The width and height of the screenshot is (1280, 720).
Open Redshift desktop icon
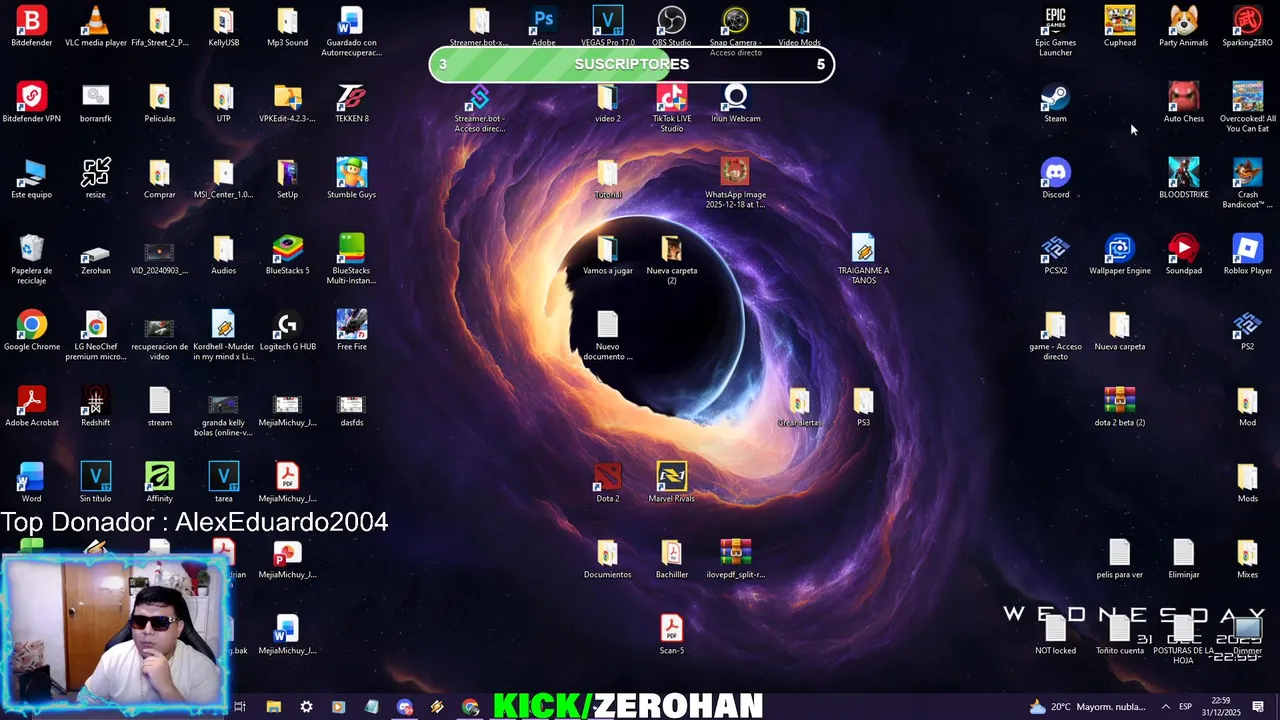point(96,407)
